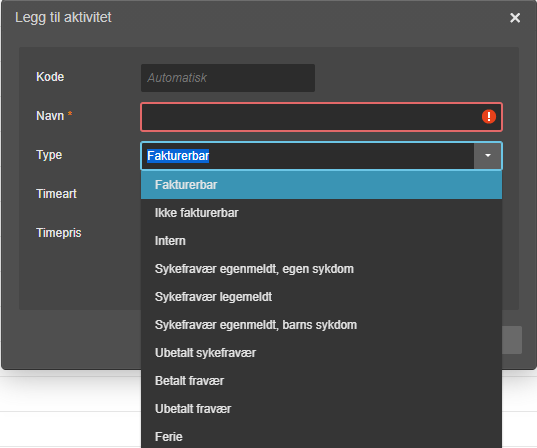Click the Navn required field label

(54, 116)
